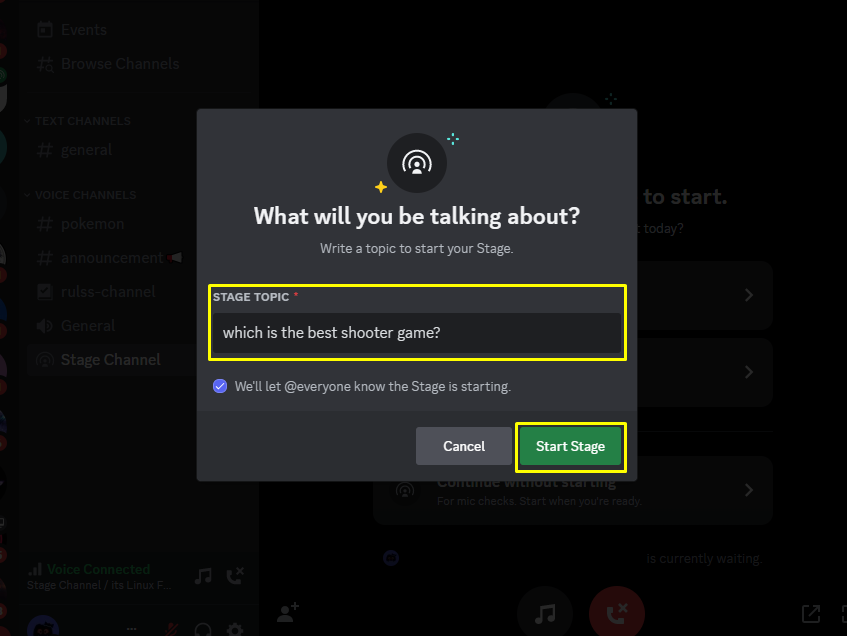The image size is (847, 636).
Task: Collapse the VOICE CHANNELS category
Action: click(x=80, y=195)
